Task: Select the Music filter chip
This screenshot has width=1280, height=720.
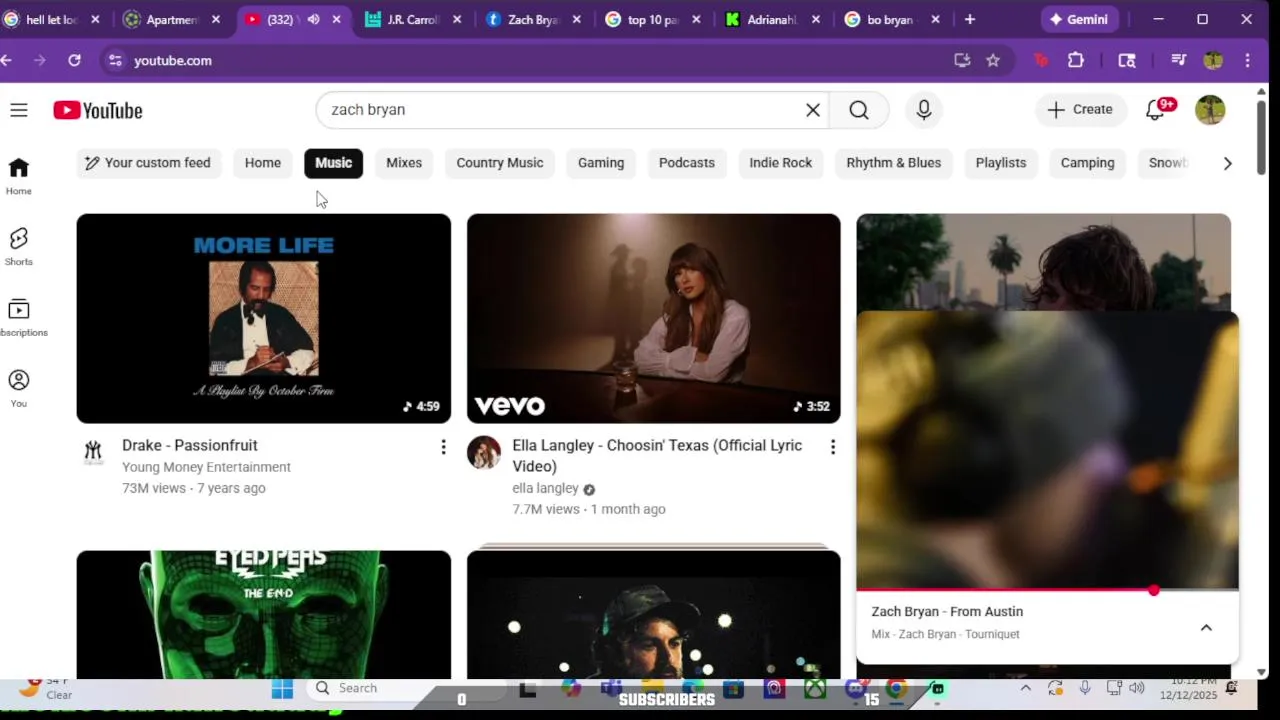Action: (334, 163)
